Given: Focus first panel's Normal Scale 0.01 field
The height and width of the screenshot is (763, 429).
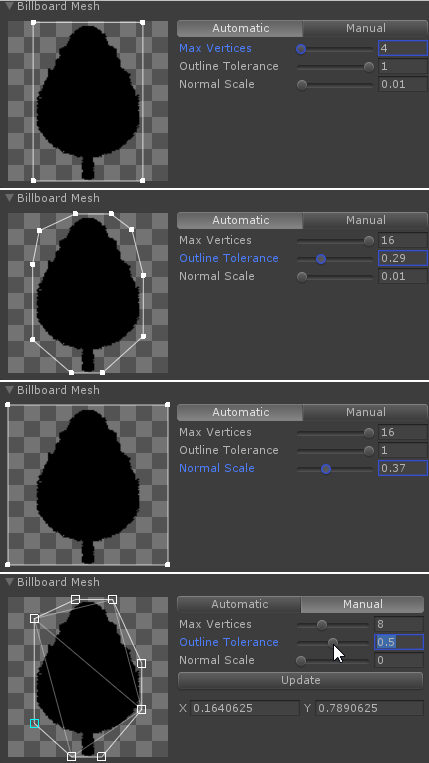Looking at the screenshot, I should (403, 84).
